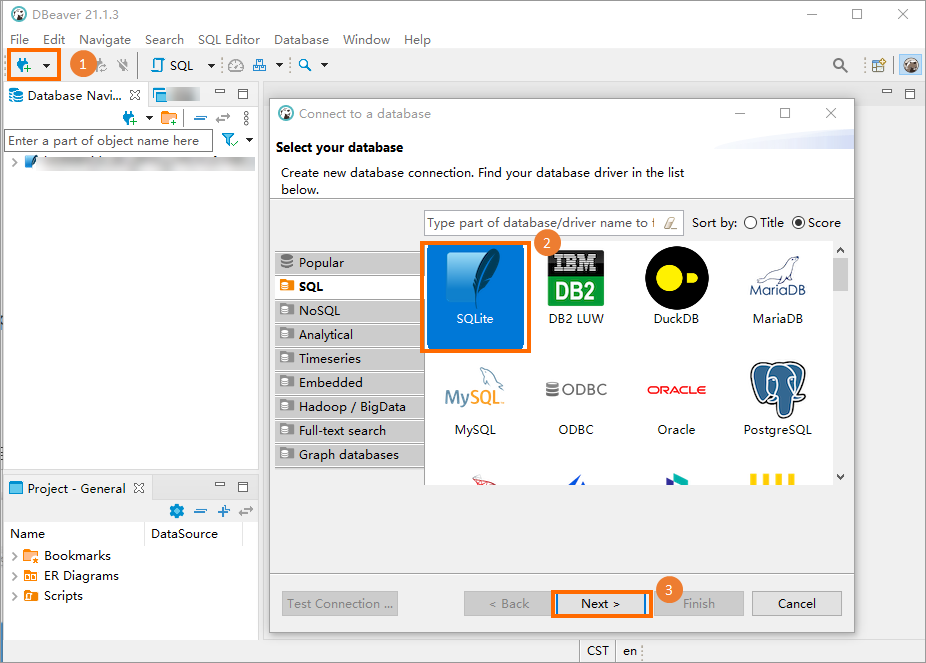Open the filter settings dropdown arrow
The image size is (926, 663).
pyautogui.click(x=249, y=140)
